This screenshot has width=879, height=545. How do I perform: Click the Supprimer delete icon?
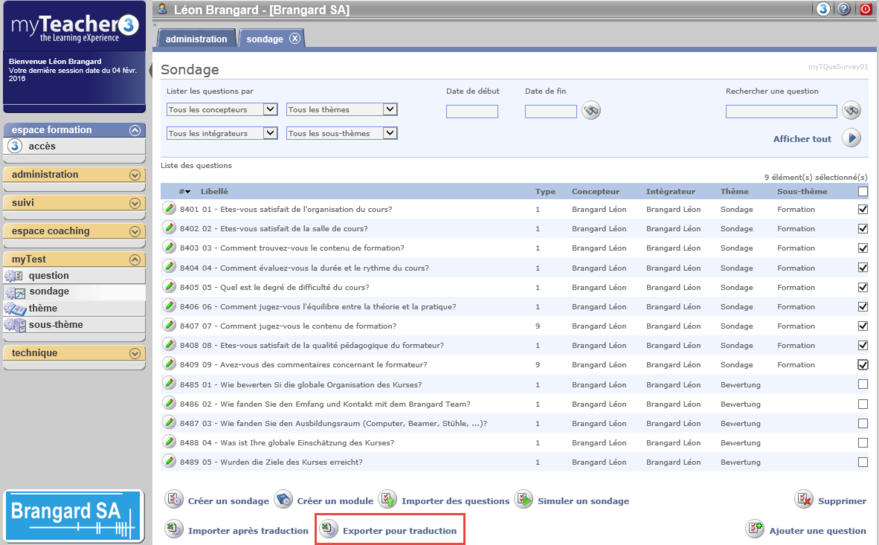point(804,500)
